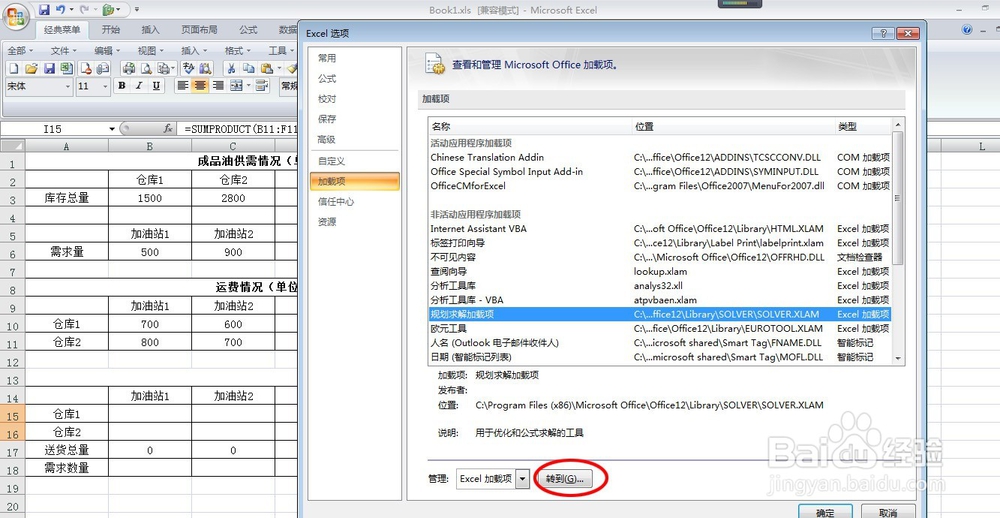
Task: Click 确定 in Excel Options
Action: click(824, 512)
